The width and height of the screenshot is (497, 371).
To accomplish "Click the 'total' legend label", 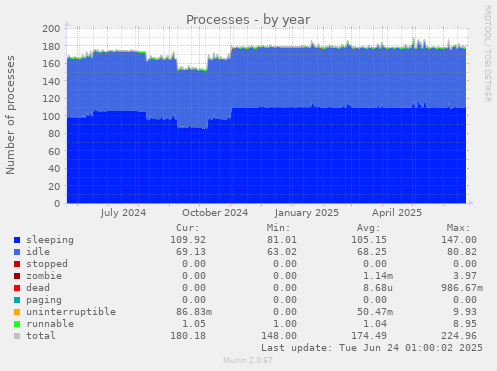I will click(x=41, y=336).
